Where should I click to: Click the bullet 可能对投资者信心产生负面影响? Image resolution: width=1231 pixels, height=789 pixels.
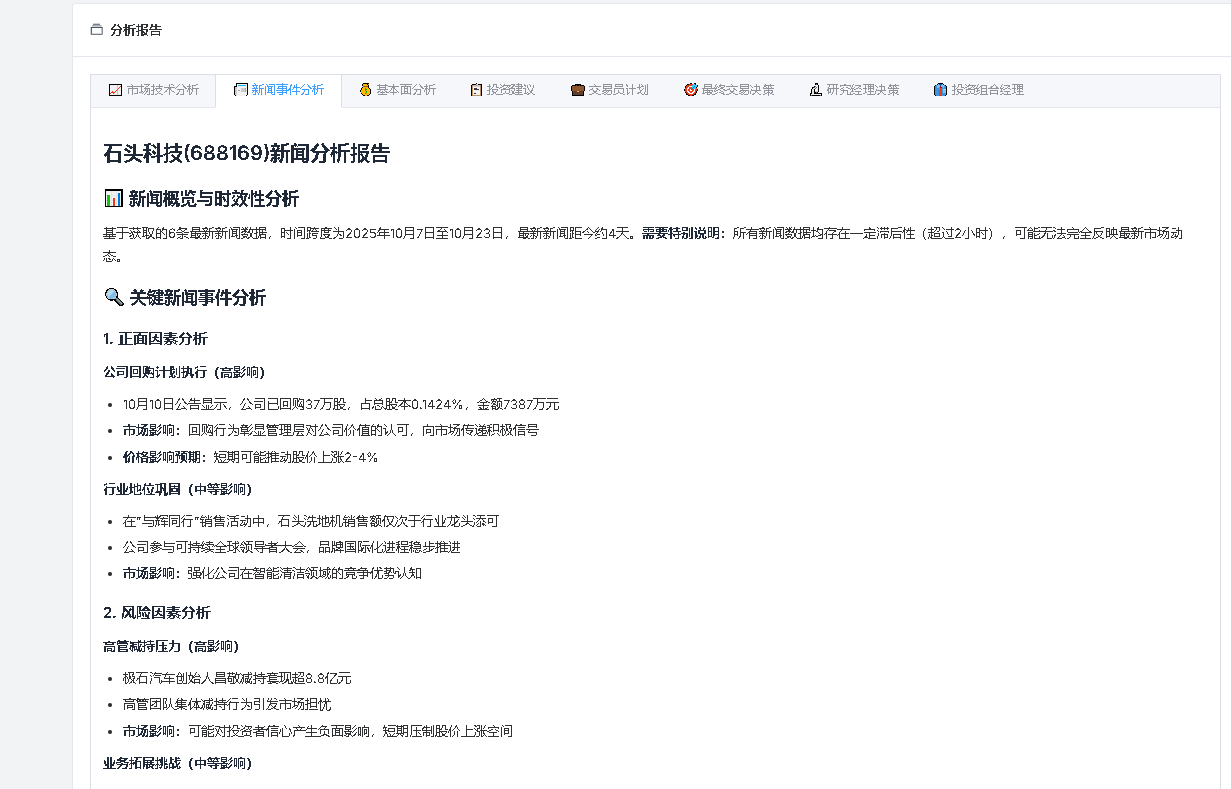pyautogui.click(x=318, y=731)
